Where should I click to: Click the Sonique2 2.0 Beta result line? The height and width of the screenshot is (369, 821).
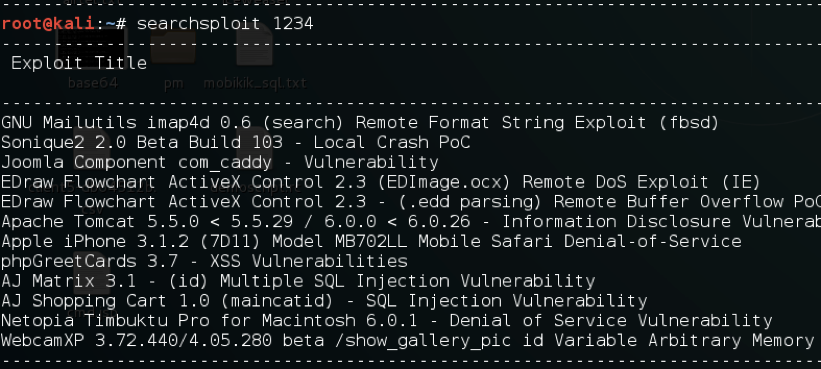[236, 142]
